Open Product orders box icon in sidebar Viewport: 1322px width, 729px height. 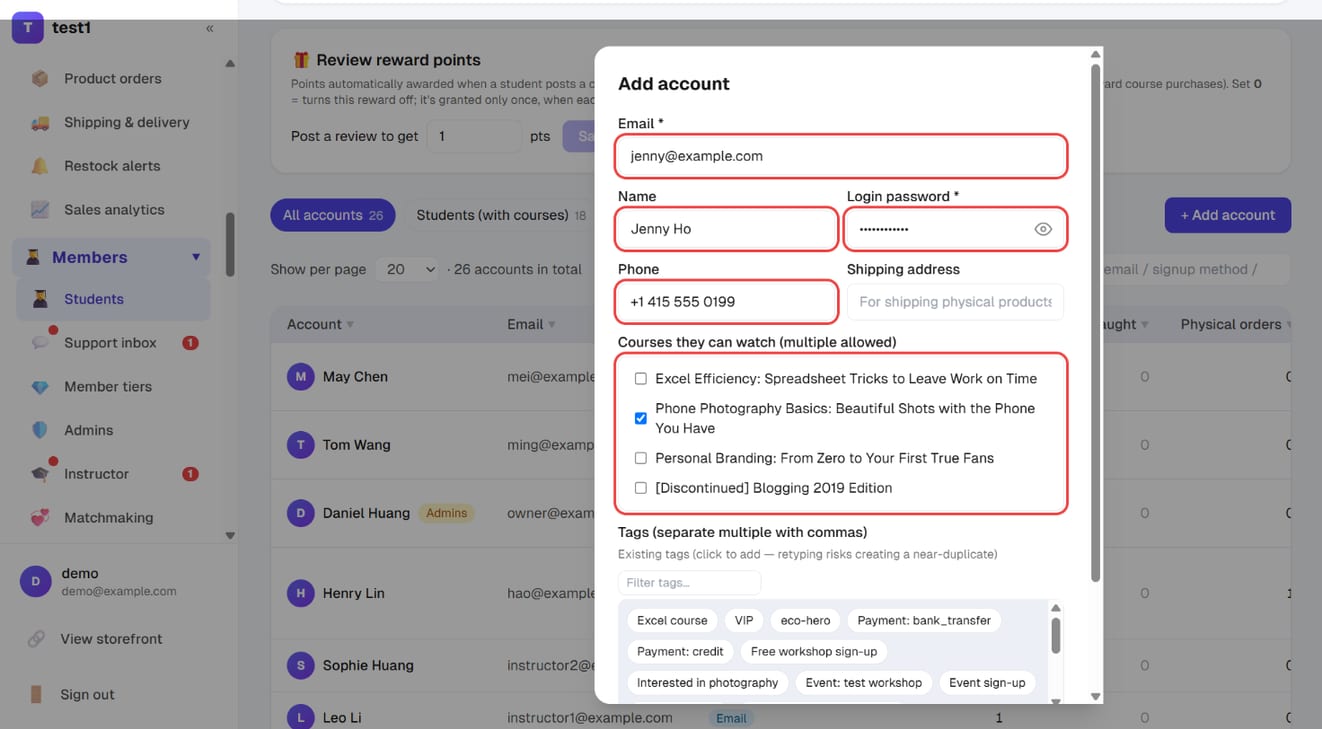click(40, 78)
